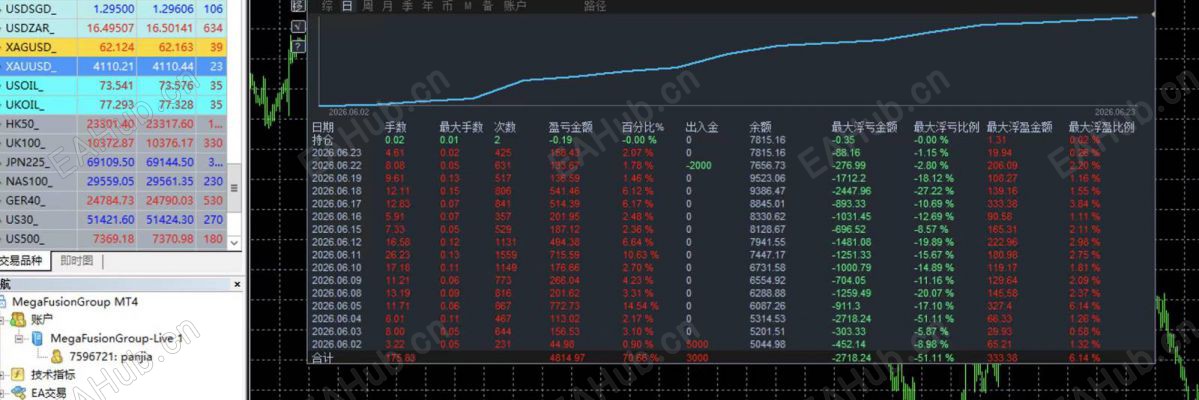Viewport: 1199px width, 400px height.
Task: Click the 2026.06.22 date row
Action: (x=733, y=164)
